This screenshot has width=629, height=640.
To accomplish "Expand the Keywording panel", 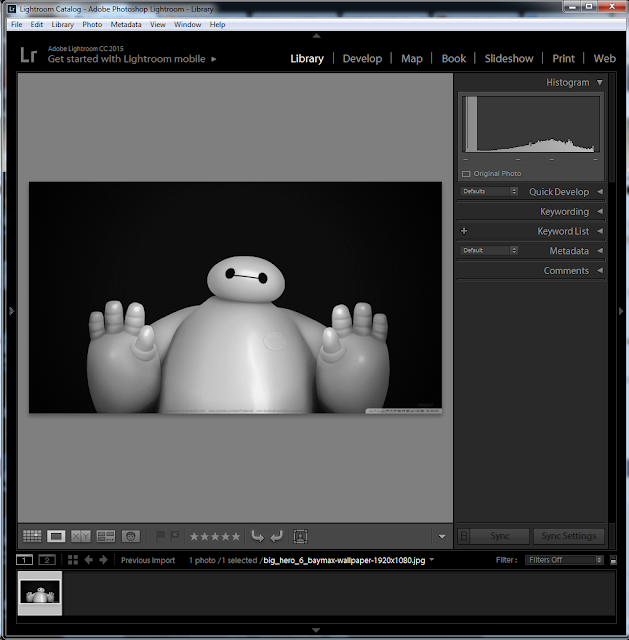I will coord(600,211).
